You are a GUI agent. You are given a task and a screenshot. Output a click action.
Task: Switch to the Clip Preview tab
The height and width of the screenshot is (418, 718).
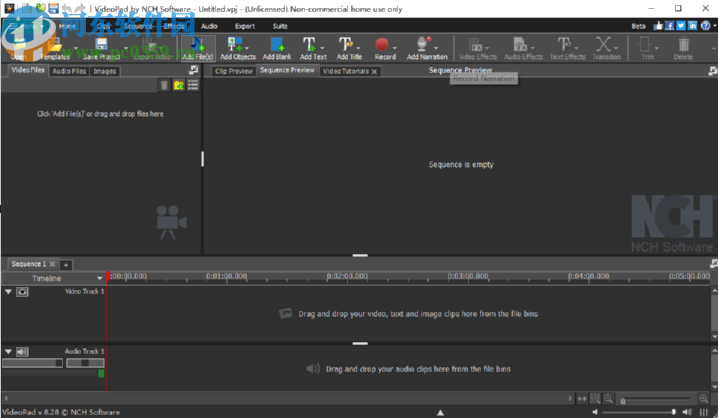(234, 71)
